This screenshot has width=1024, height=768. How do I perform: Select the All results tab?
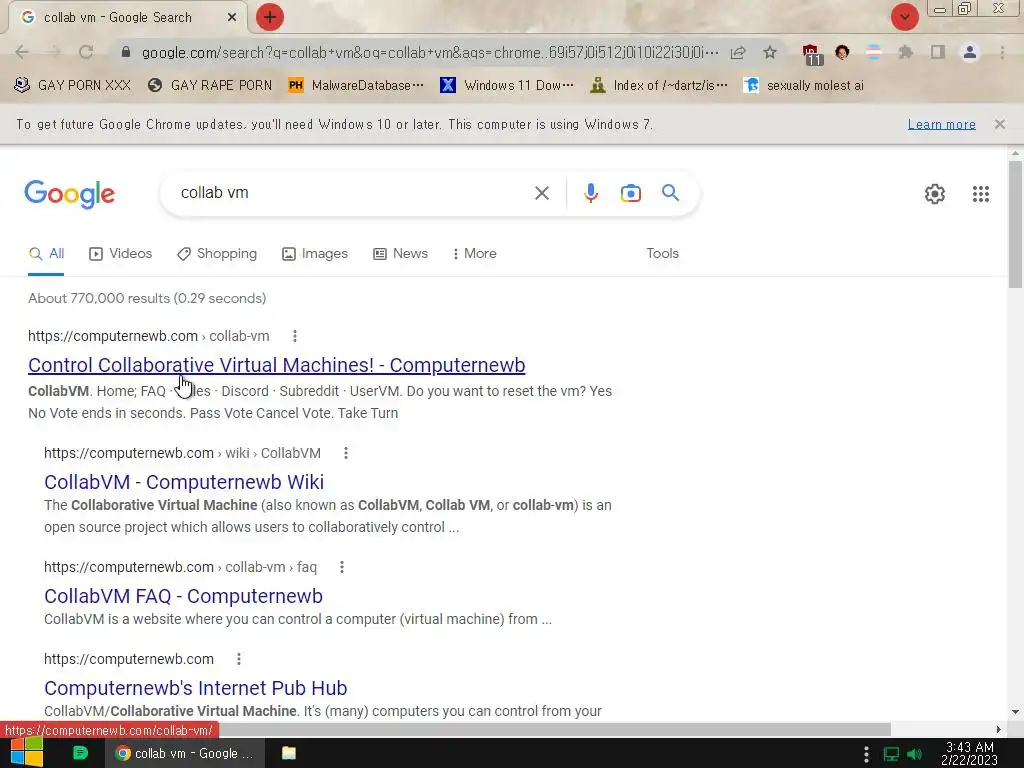pyautogui.click(x=46, y=253)
